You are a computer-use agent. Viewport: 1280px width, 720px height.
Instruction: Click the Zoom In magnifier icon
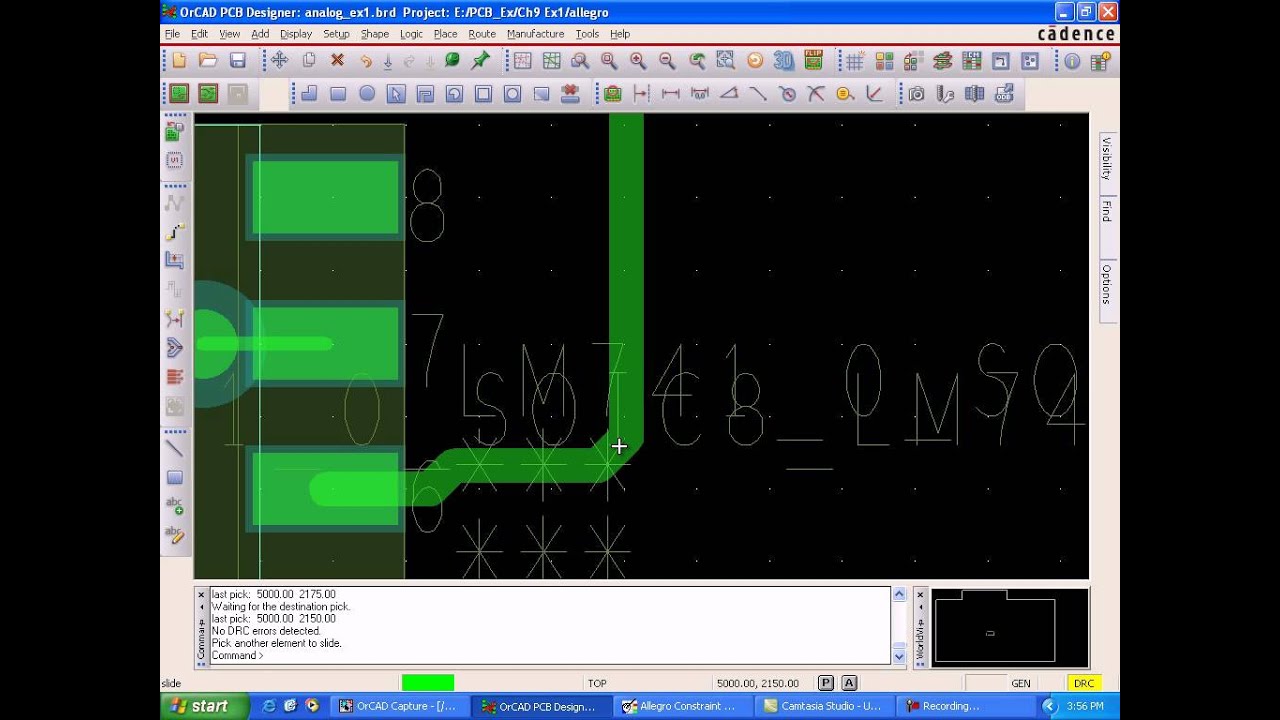pos(638,61)
